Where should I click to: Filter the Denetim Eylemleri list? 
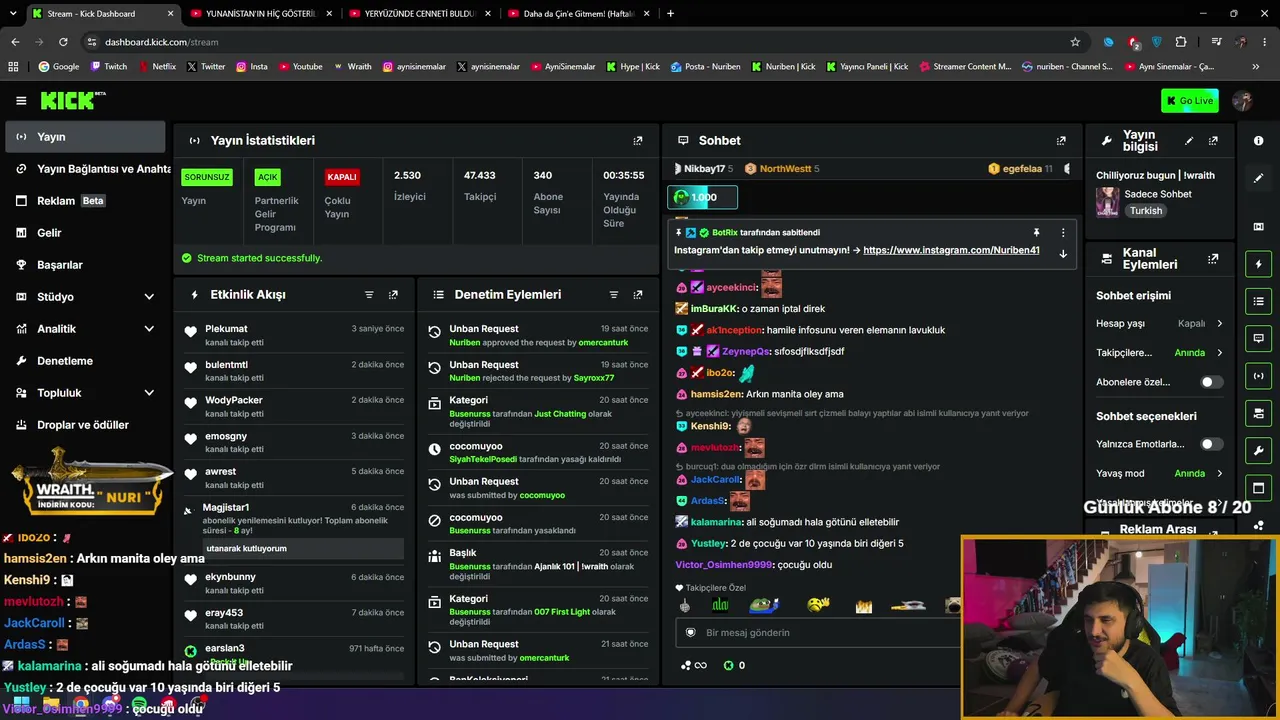pos(614,295)
